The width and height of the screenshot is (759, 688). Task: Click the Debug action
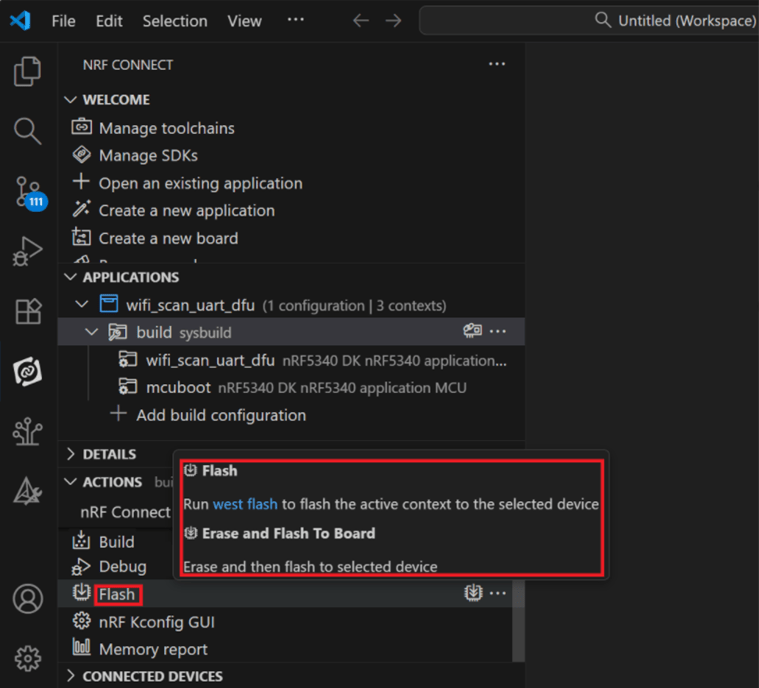122,566
